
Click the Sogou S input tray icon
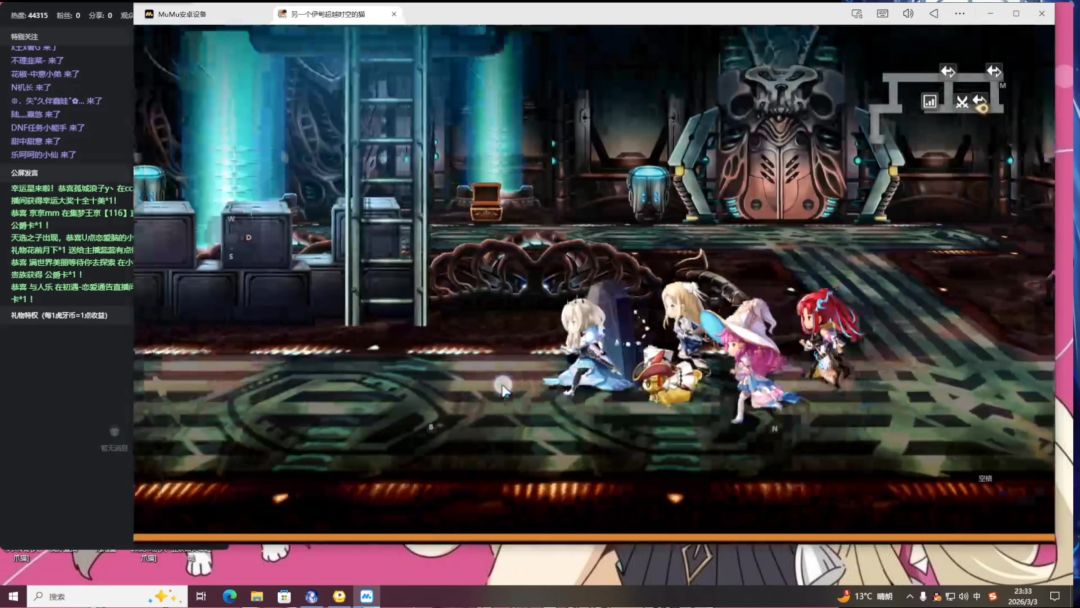(993, 596)
